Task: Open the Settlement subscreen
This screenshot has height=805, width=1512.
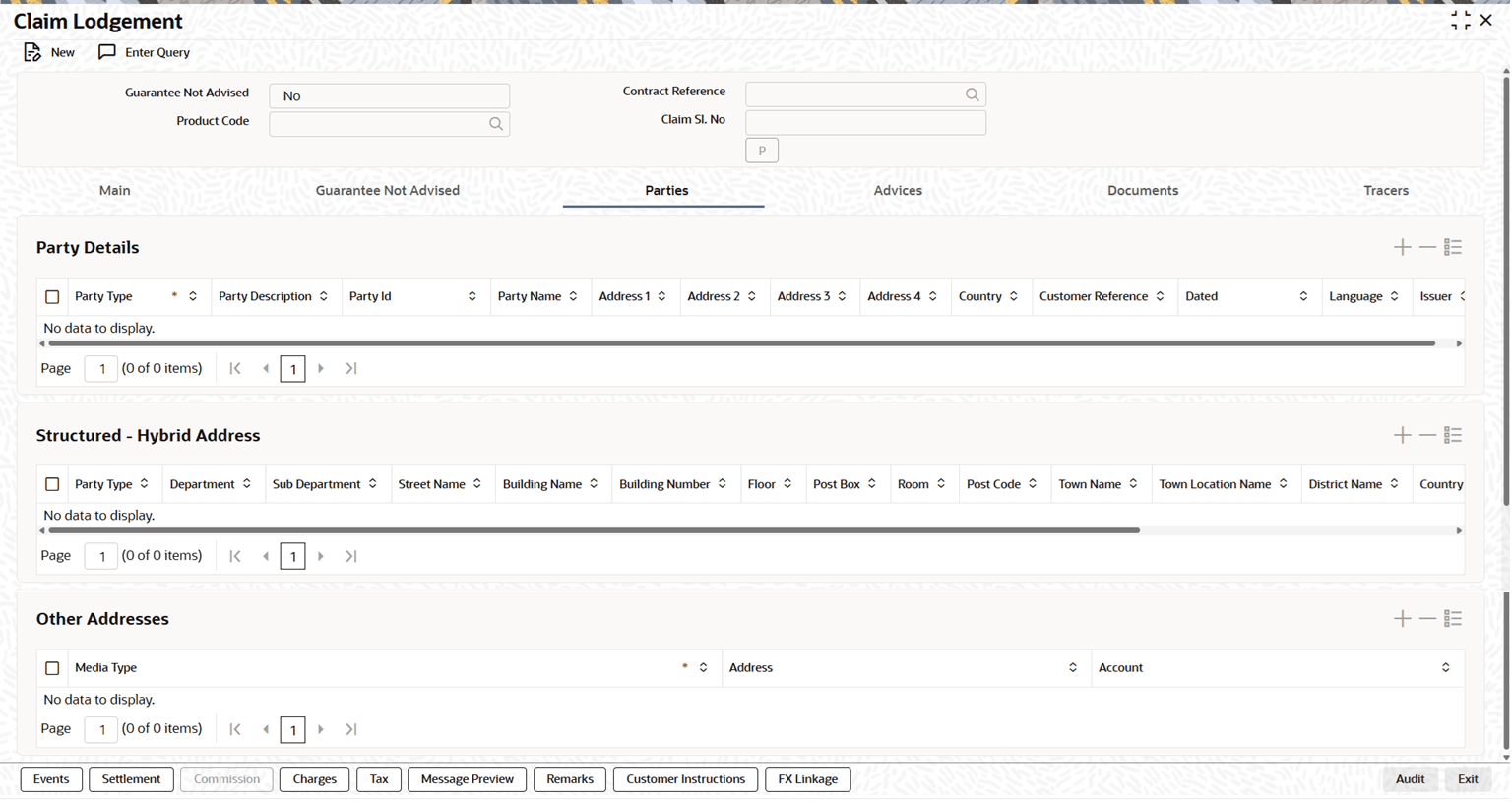Action: click(x=131, y=779)
